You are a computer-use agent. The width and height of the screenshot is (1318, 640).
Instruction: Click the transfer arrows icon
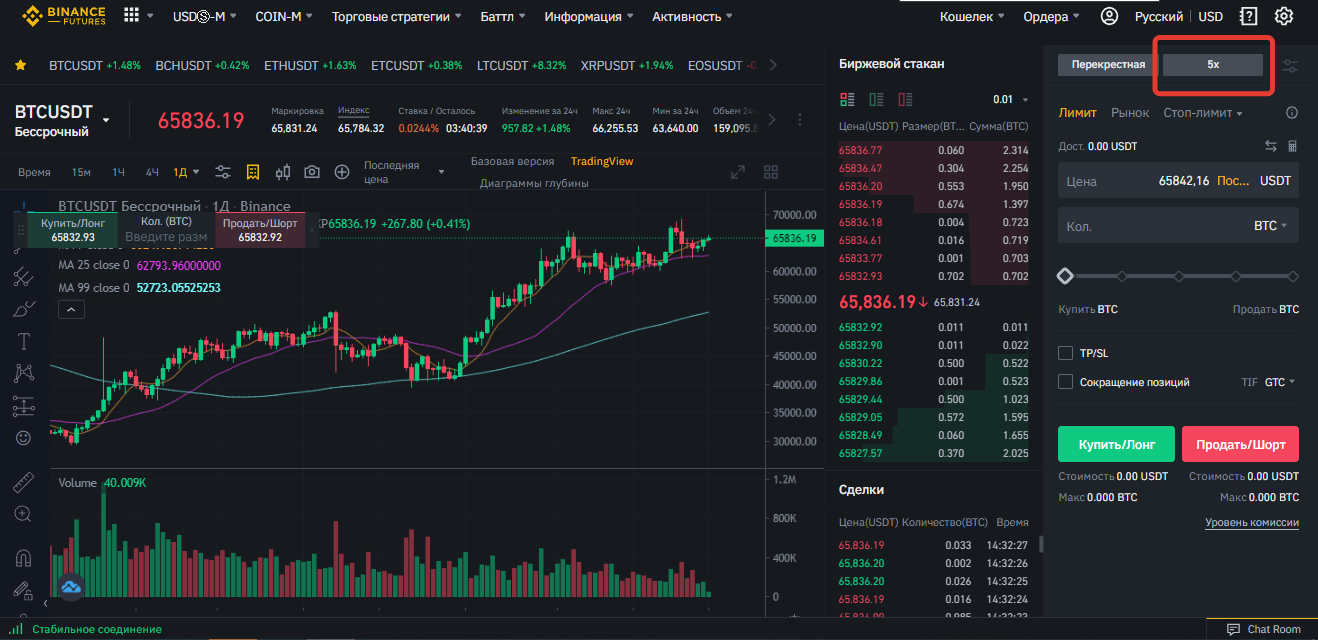1271,146
